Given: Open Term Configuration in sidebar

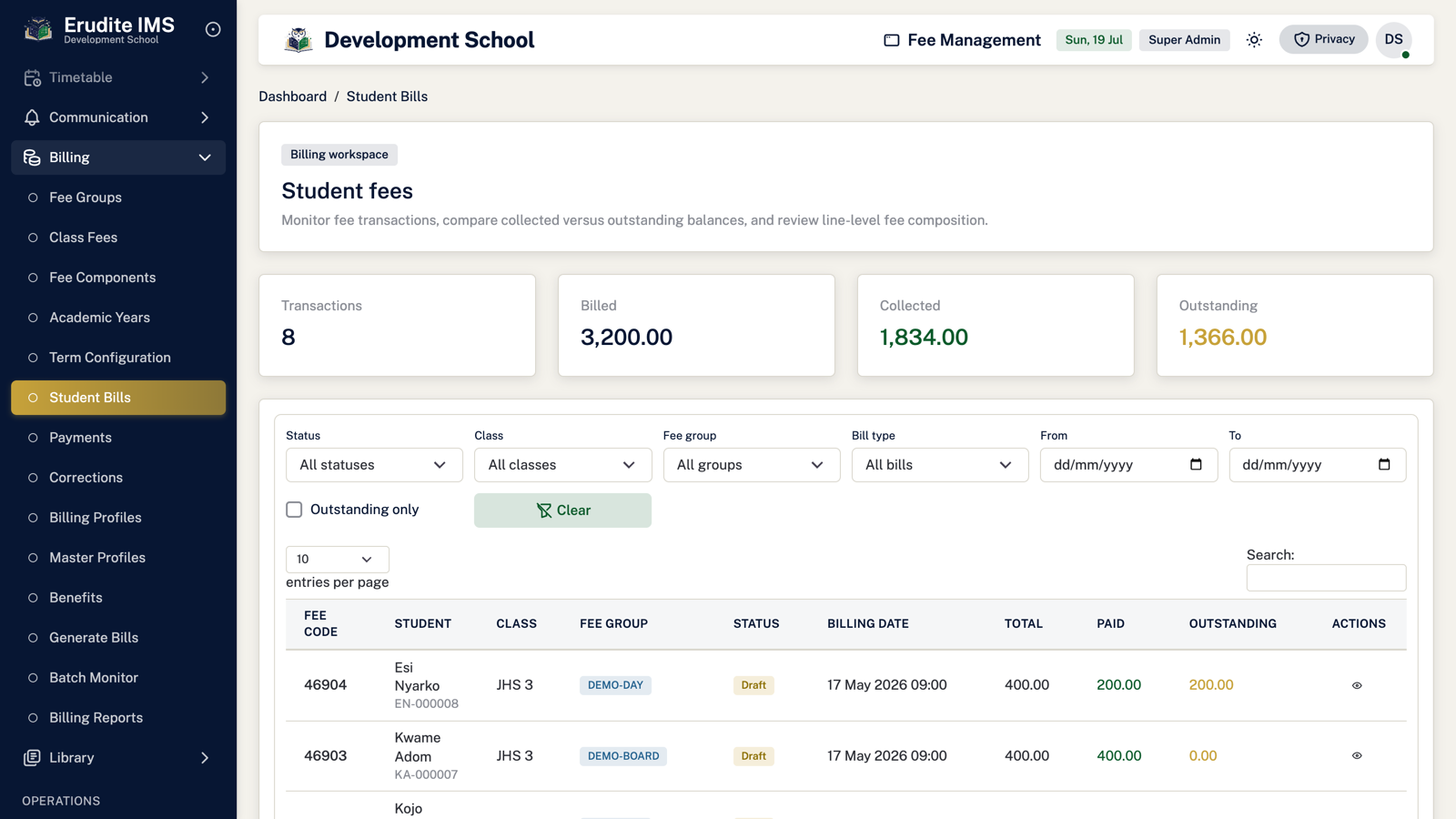Looking at the screenshot, I should coord(118,358).
